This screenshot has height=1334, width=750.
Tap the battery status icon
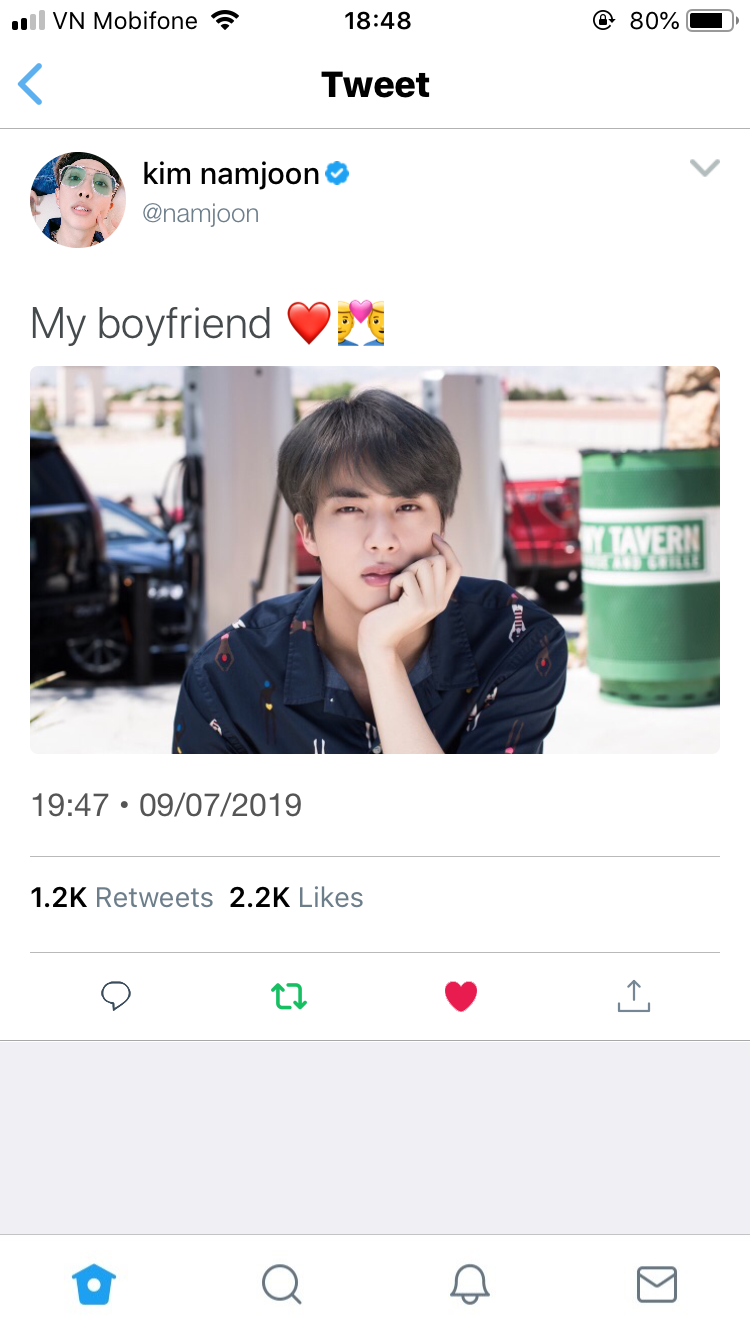pyautogui.click(x=712, y=20)
